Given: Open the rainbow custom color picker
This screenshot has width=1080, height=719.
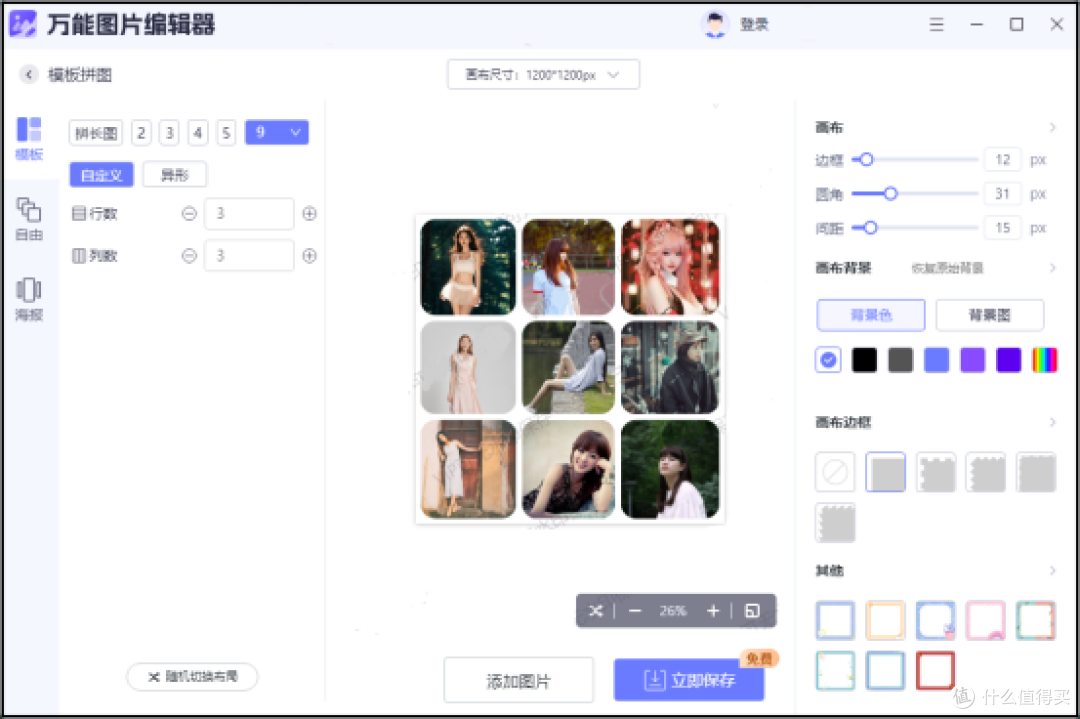Looking at the screenshot, I should [1044, 360].
